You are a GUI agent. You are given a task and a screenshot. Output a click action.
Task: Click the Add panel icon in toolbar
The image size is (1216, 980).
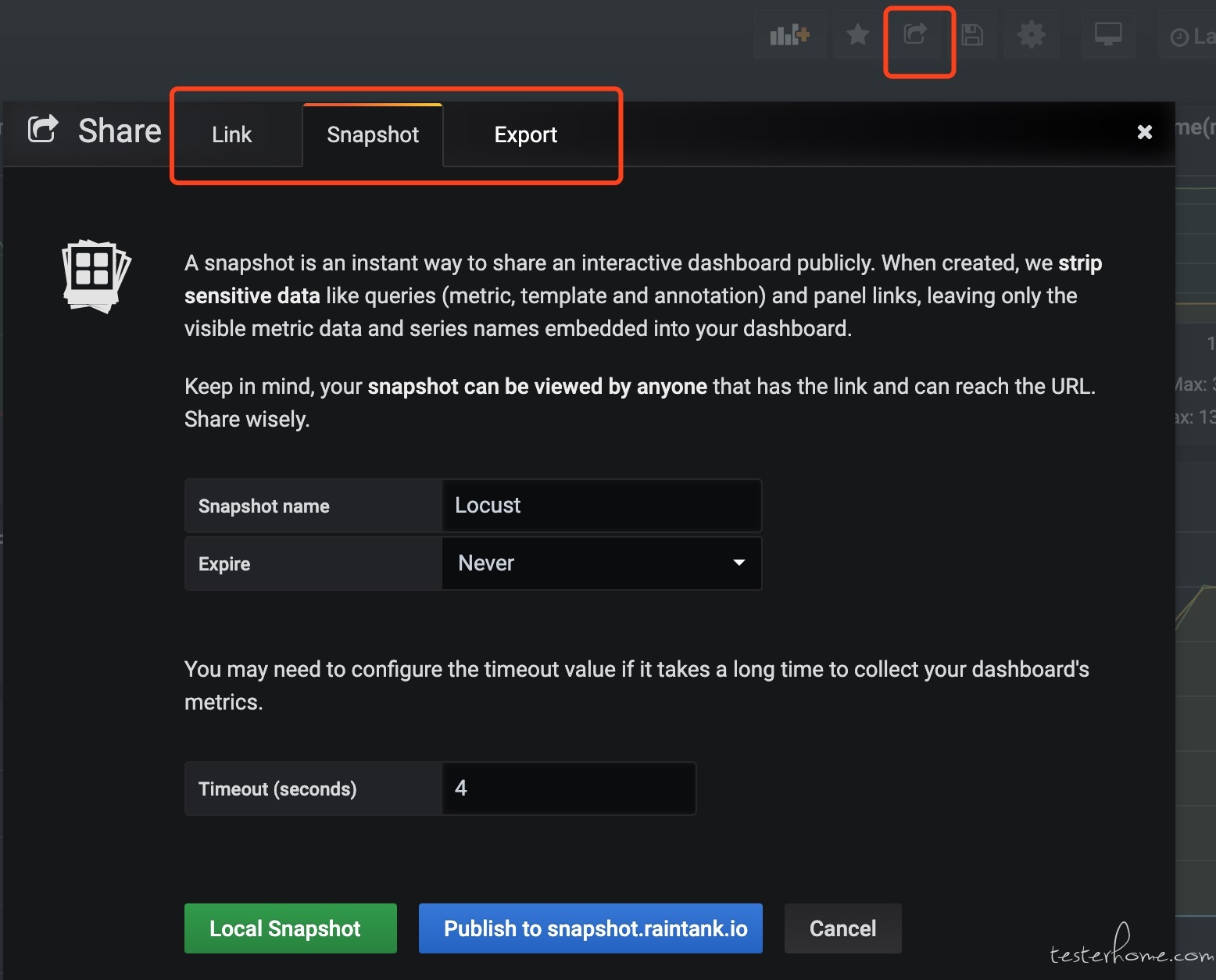tap(790, 35)
